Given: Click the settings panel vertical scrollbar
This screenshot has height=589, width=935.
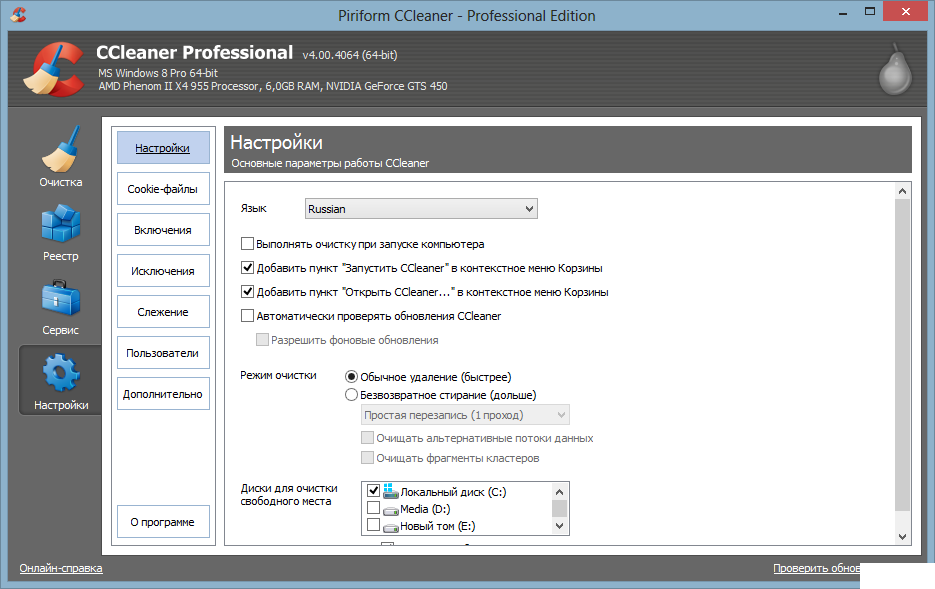Looking at the screenshot, I should [x=903, y=360].
